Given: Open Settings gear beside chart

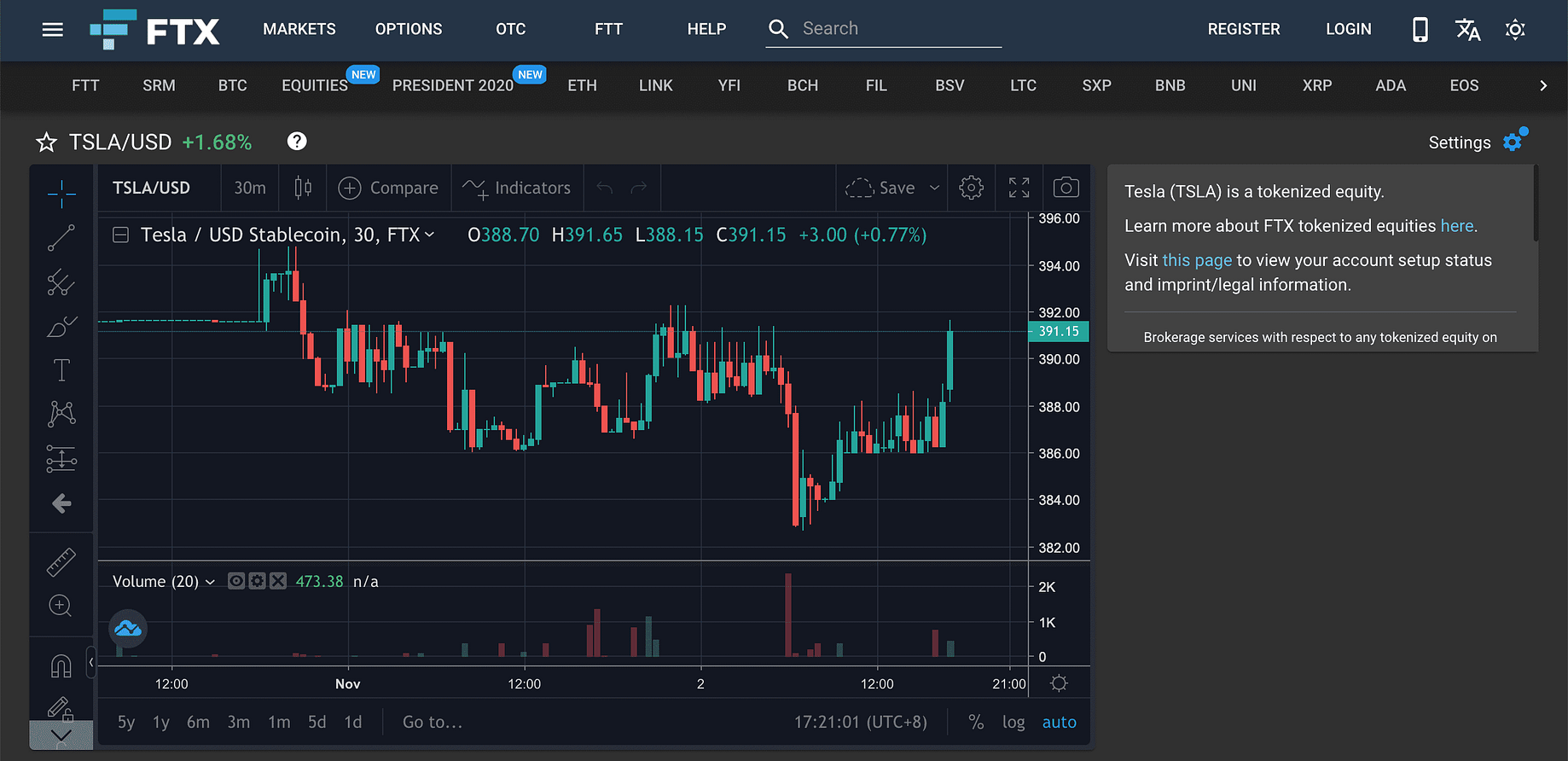Looking at the screenshot, I should [1514, 141].
